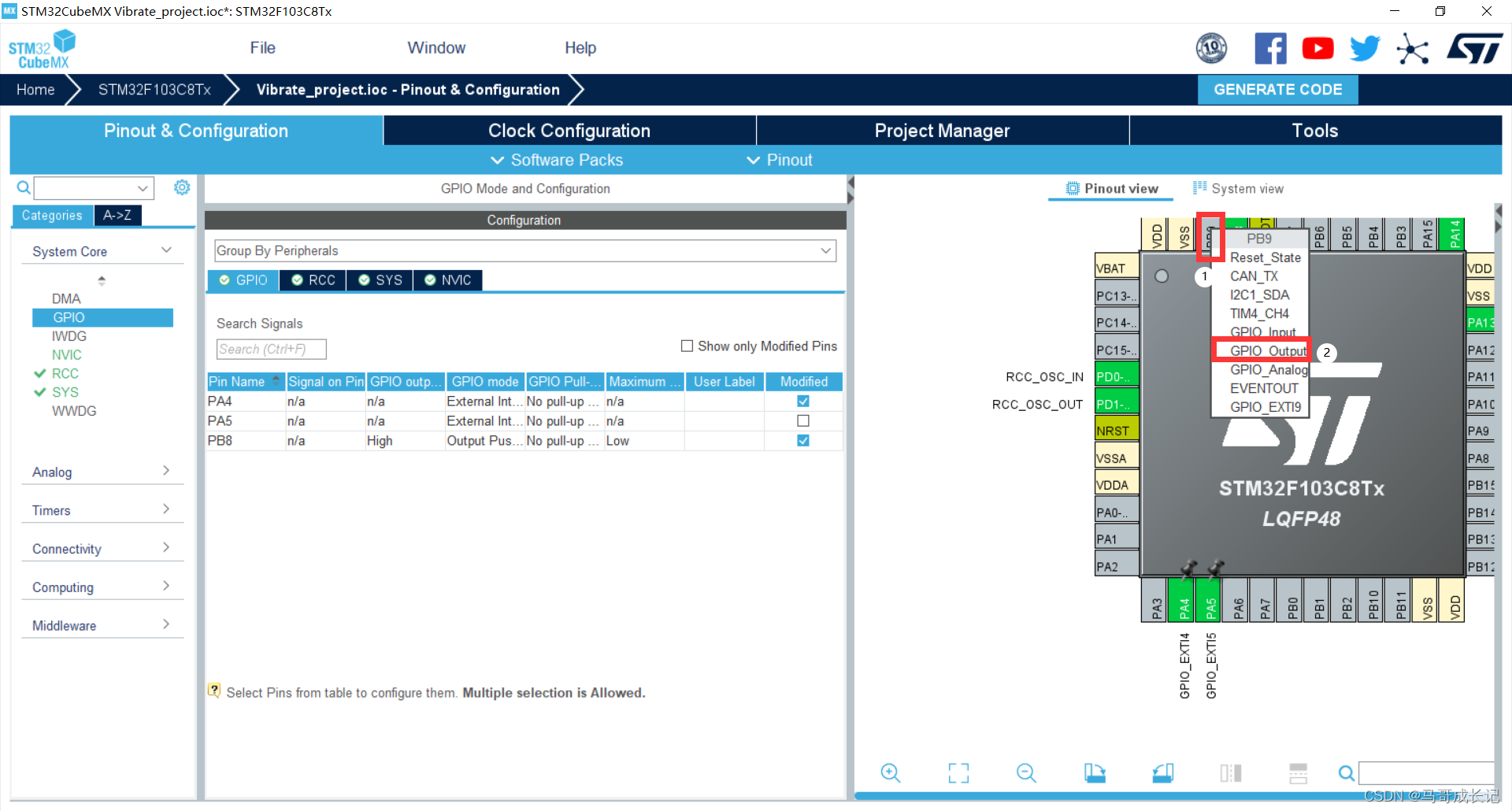Switch to Project Manager tab
This screenshot has width=1512, height=811.
click(x=942, y=131)
